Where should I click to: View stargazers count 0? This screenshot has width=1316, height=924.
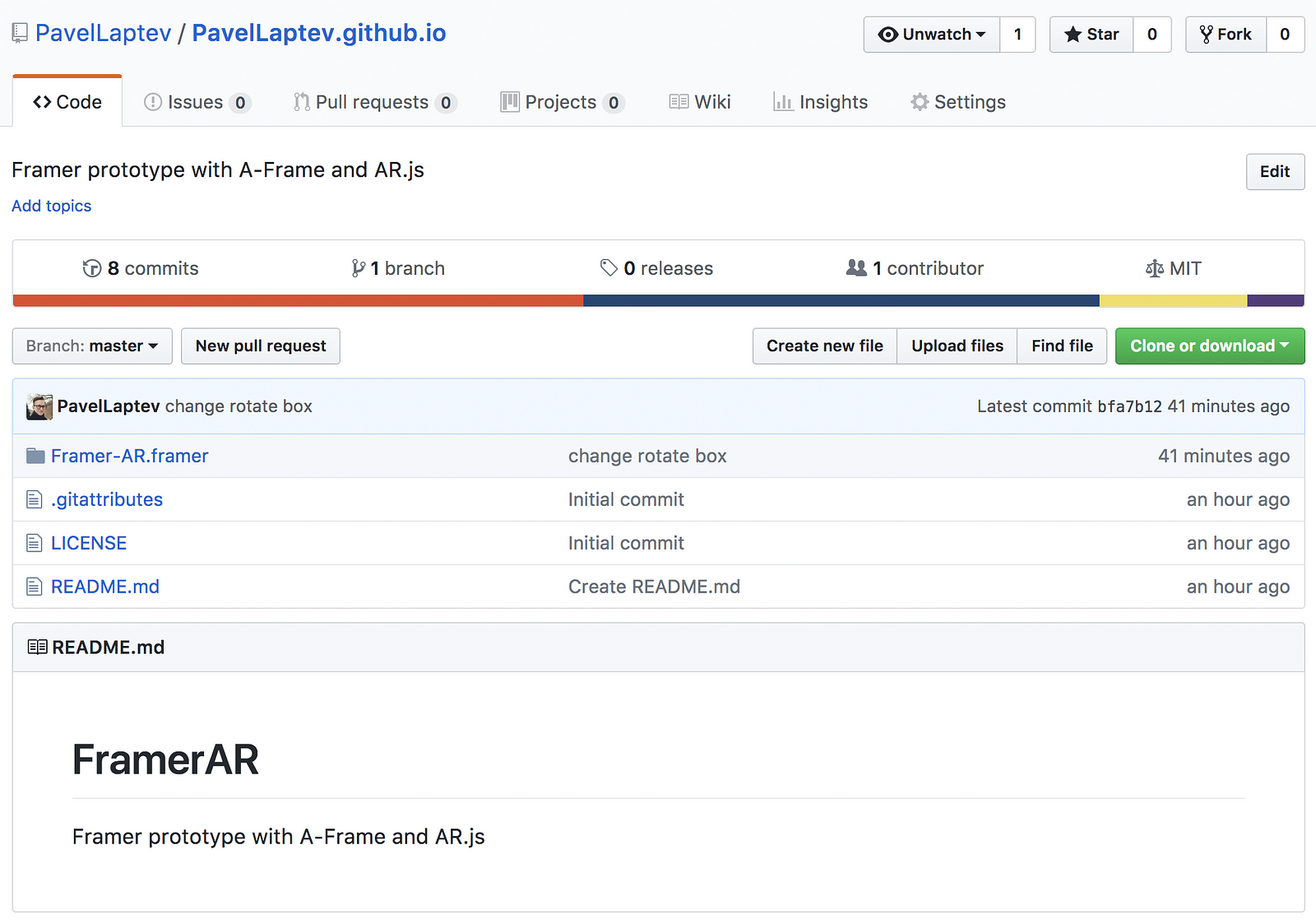[x=1152, y=35]
